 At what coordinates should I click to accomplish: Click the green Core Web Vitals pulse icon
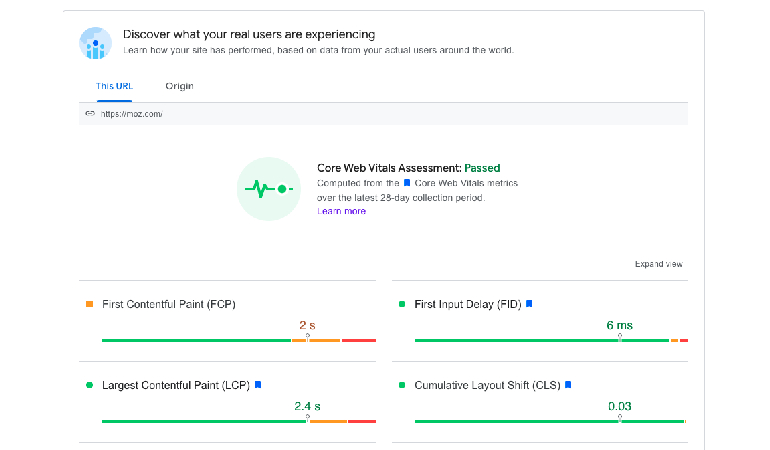tap(267, 188)
